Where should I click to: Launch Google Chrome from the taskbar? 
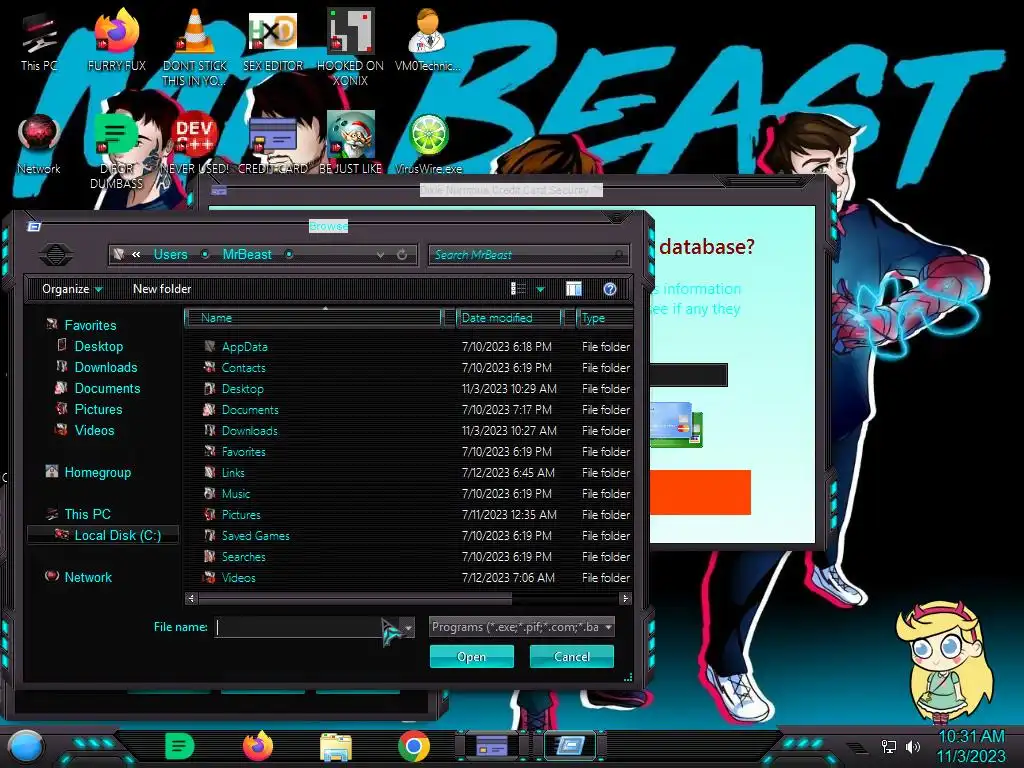[x=414, y=746]
